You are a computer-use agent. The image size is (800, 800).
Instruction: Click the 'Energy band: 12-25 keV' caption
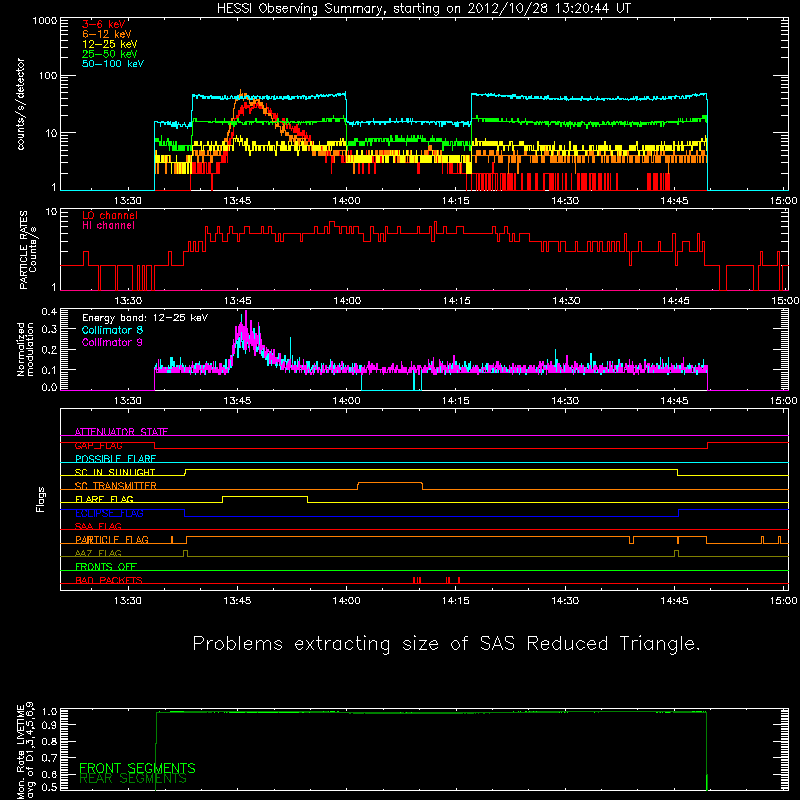(x=145, y=318)
